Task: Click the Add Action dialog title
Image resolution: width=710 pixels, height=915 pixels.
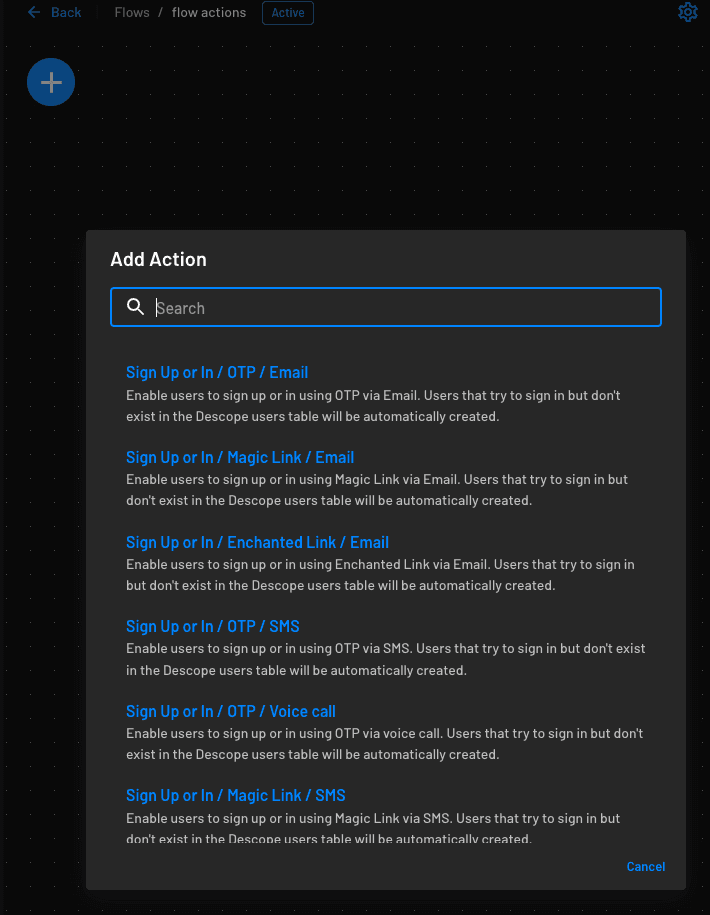Action: tap(158, 259)
